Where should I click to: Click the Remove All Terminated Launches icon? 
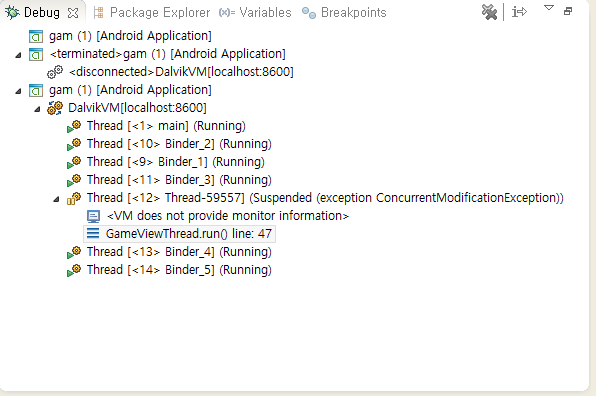489,12
